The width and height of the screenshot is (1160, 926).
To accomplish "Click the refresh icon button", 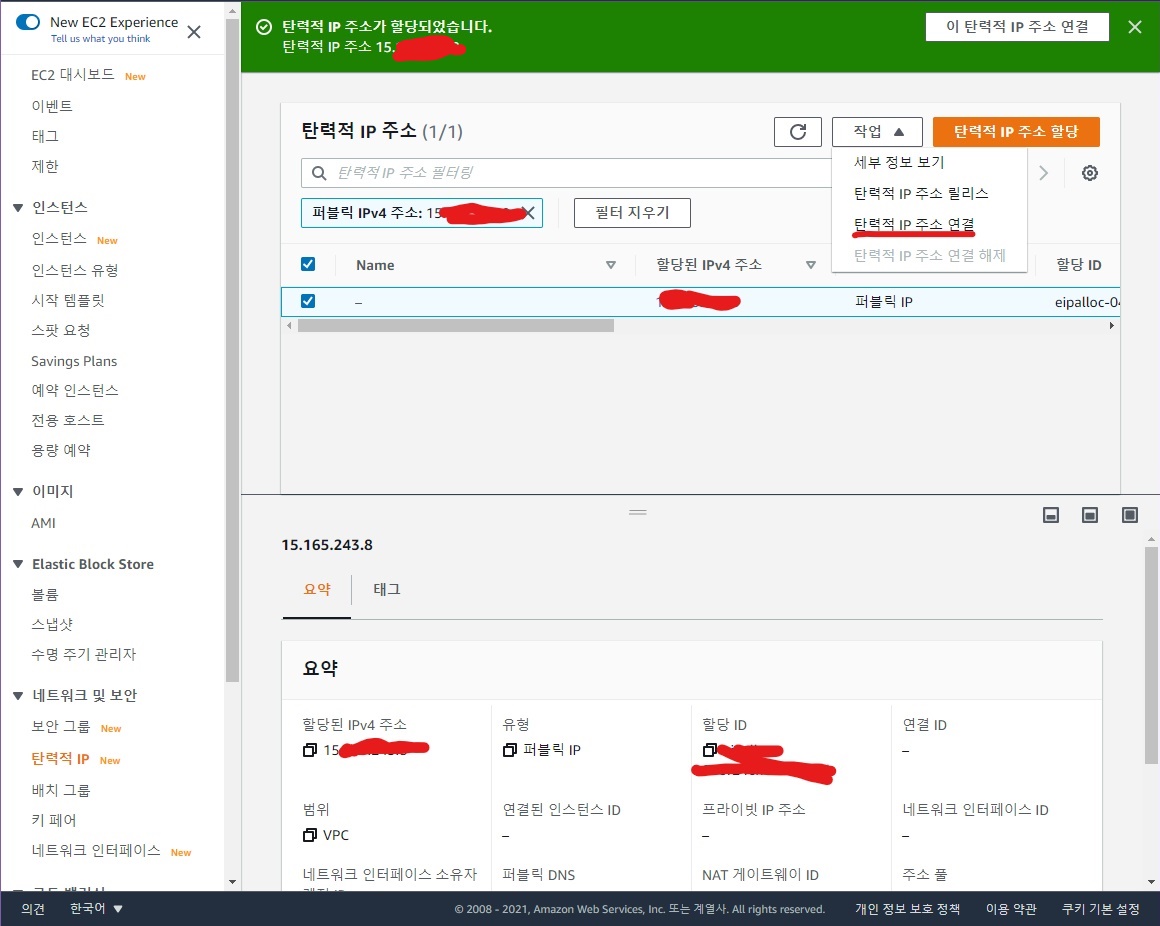I will 798,132.
